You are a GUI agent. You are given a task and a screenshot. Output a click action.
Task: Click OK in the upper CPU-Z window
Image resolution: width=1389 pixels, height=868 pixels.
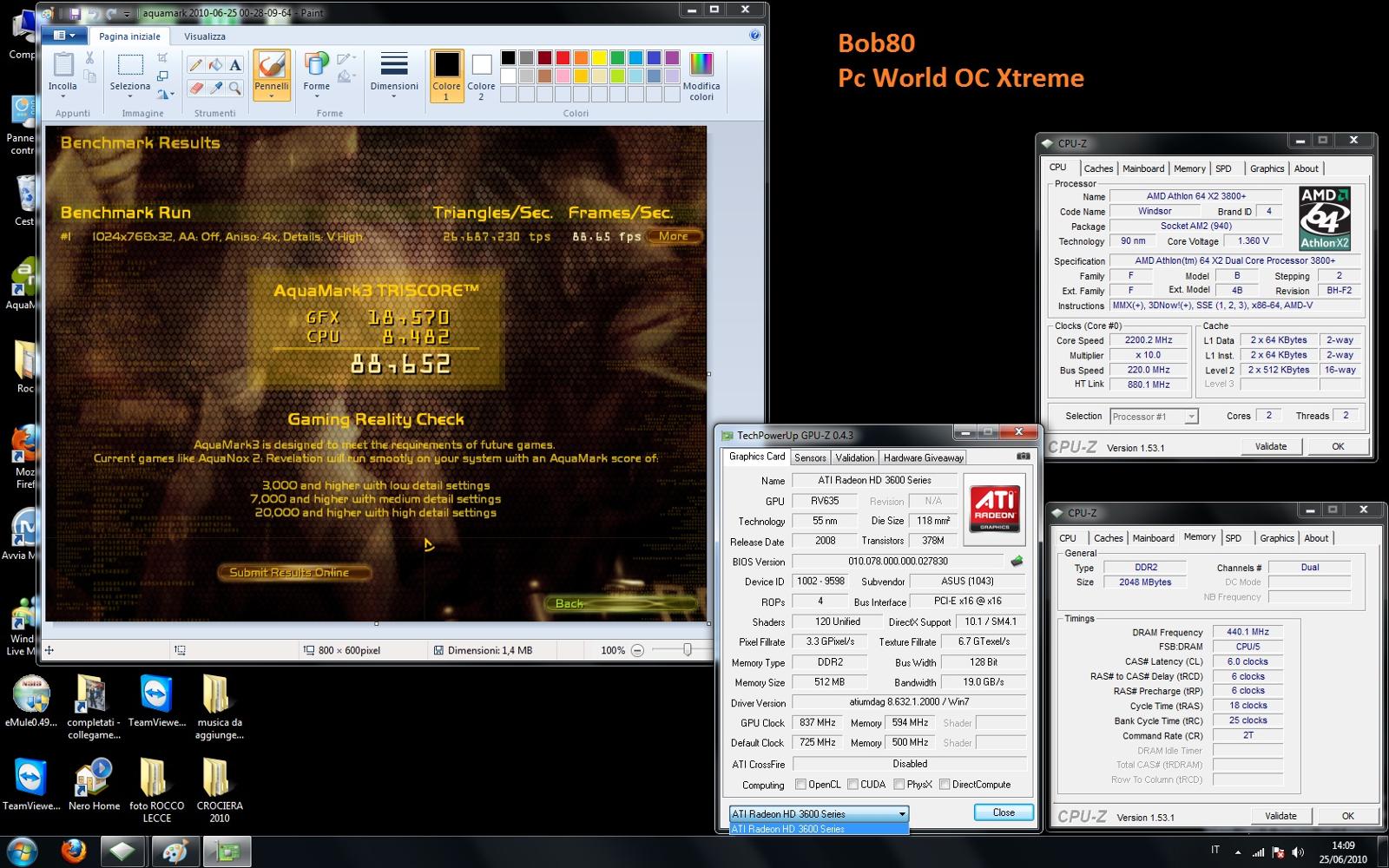(x=1338, y=446)
